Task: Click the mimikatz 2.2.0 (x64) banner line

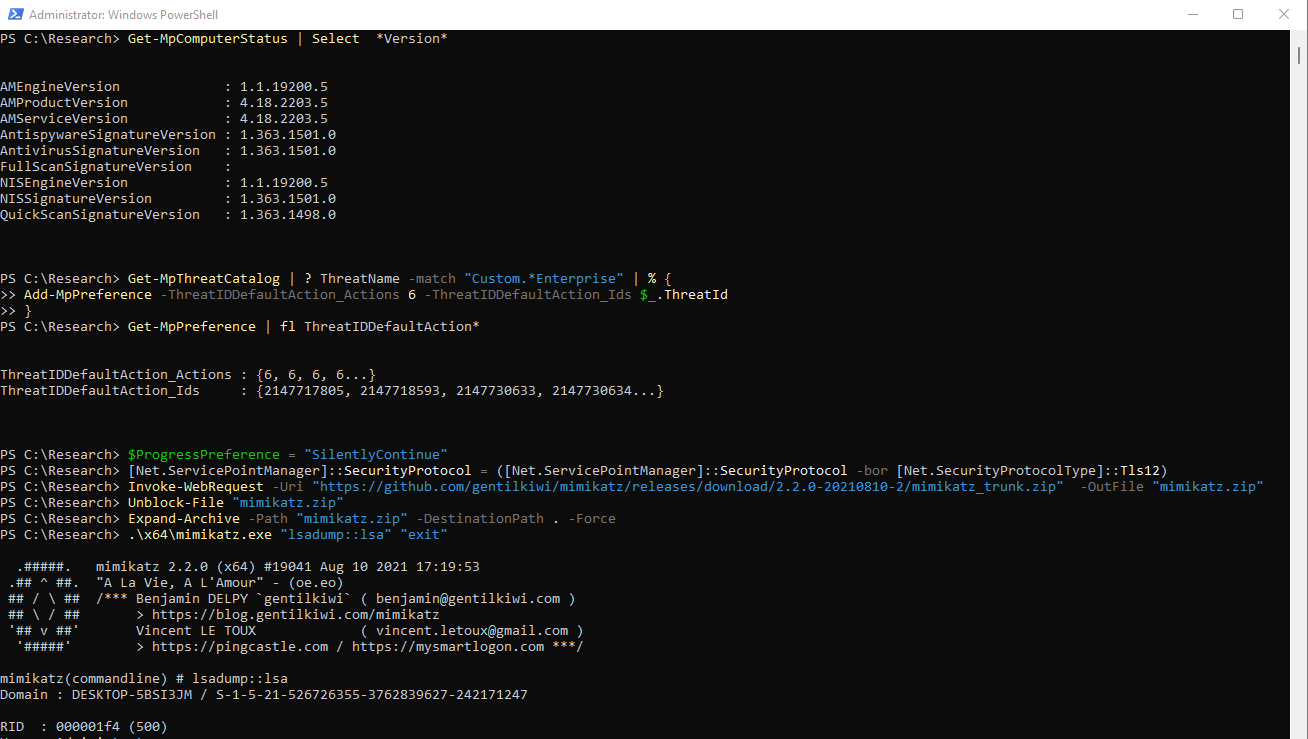Action: click(x=288, y=567)
